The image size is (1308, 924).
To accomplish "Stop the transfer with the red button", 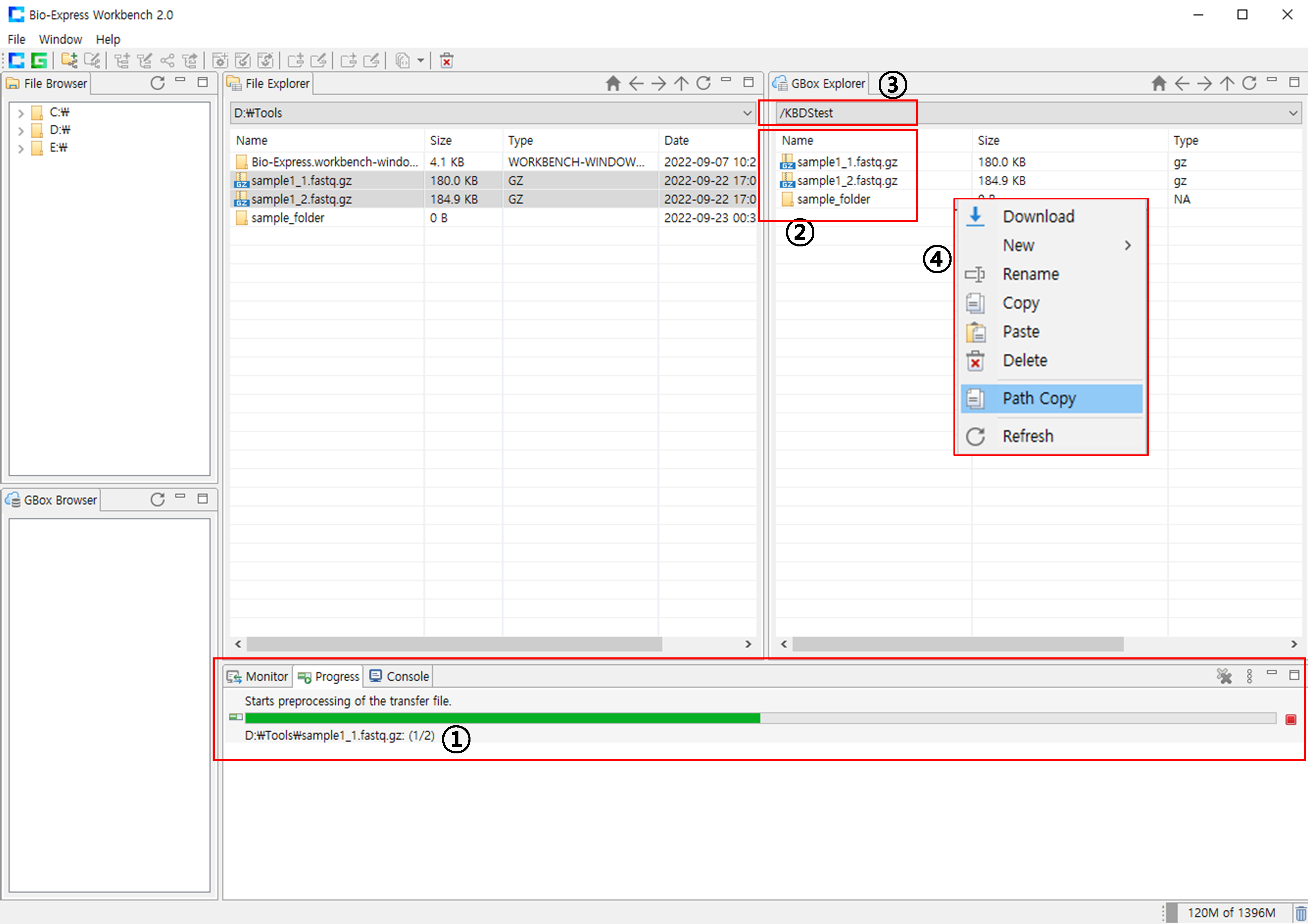I will click(x=1290, y=720).
